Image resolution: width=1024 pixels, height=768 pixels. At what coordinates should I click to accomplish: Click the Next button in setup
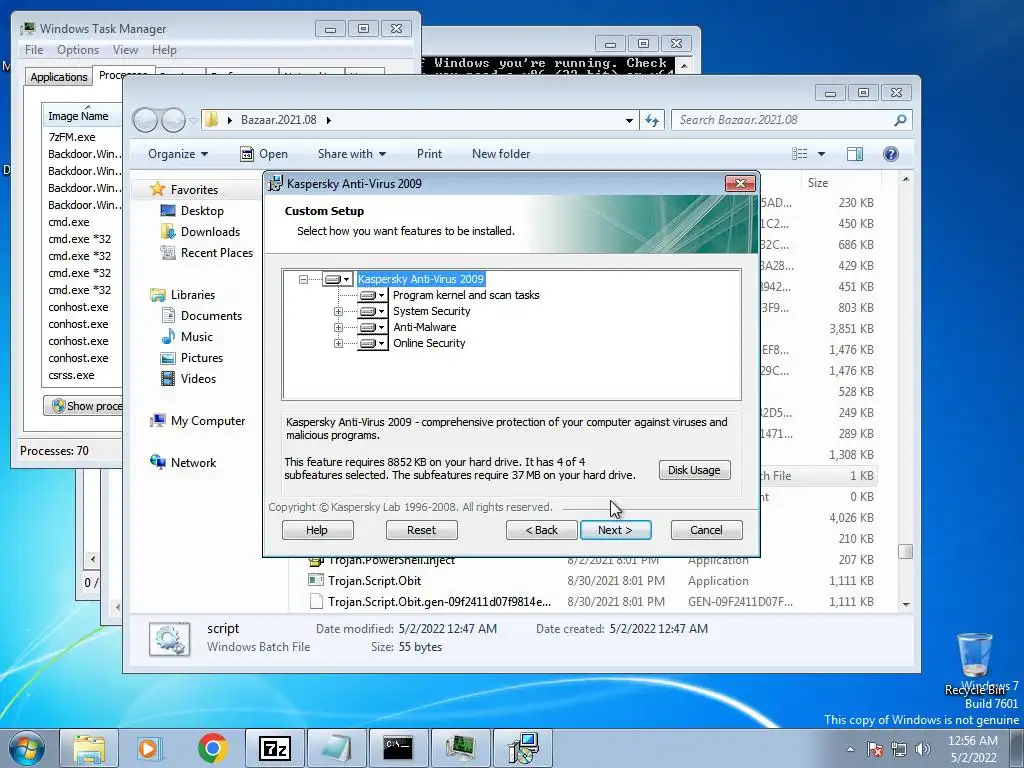pos(615,530)
